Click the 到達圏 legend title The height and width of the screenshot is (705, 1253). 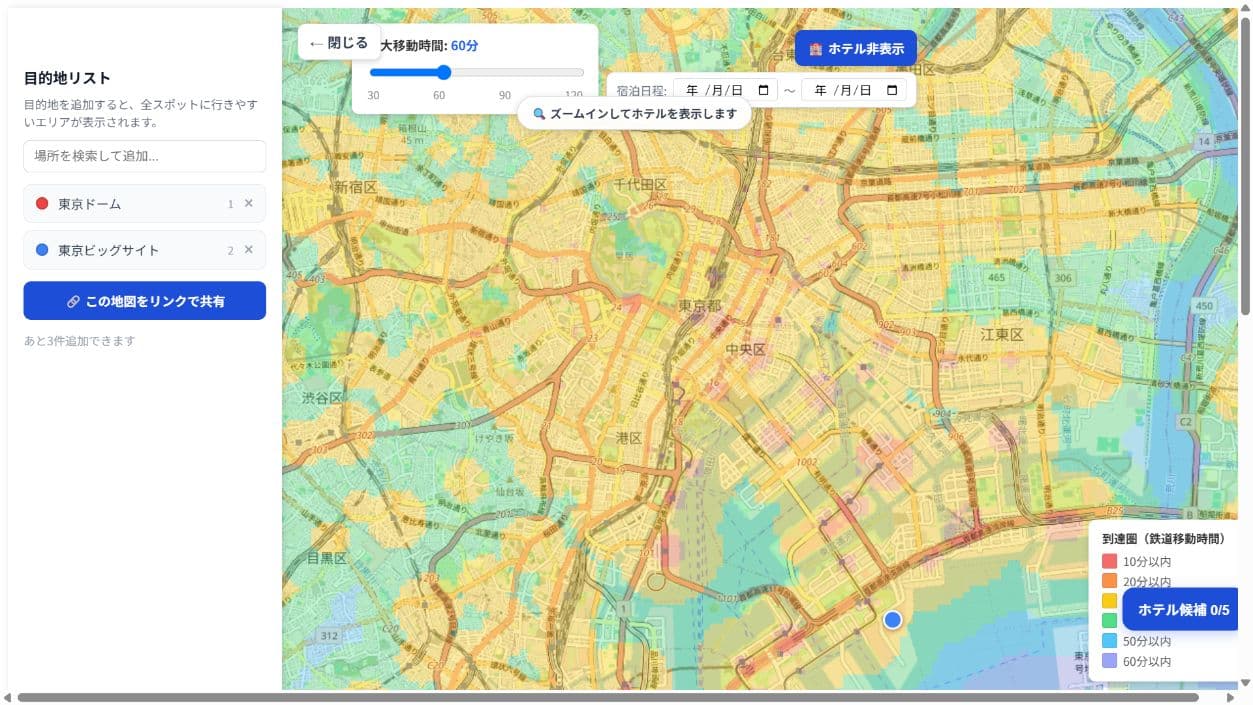[x=1163, y=538]
